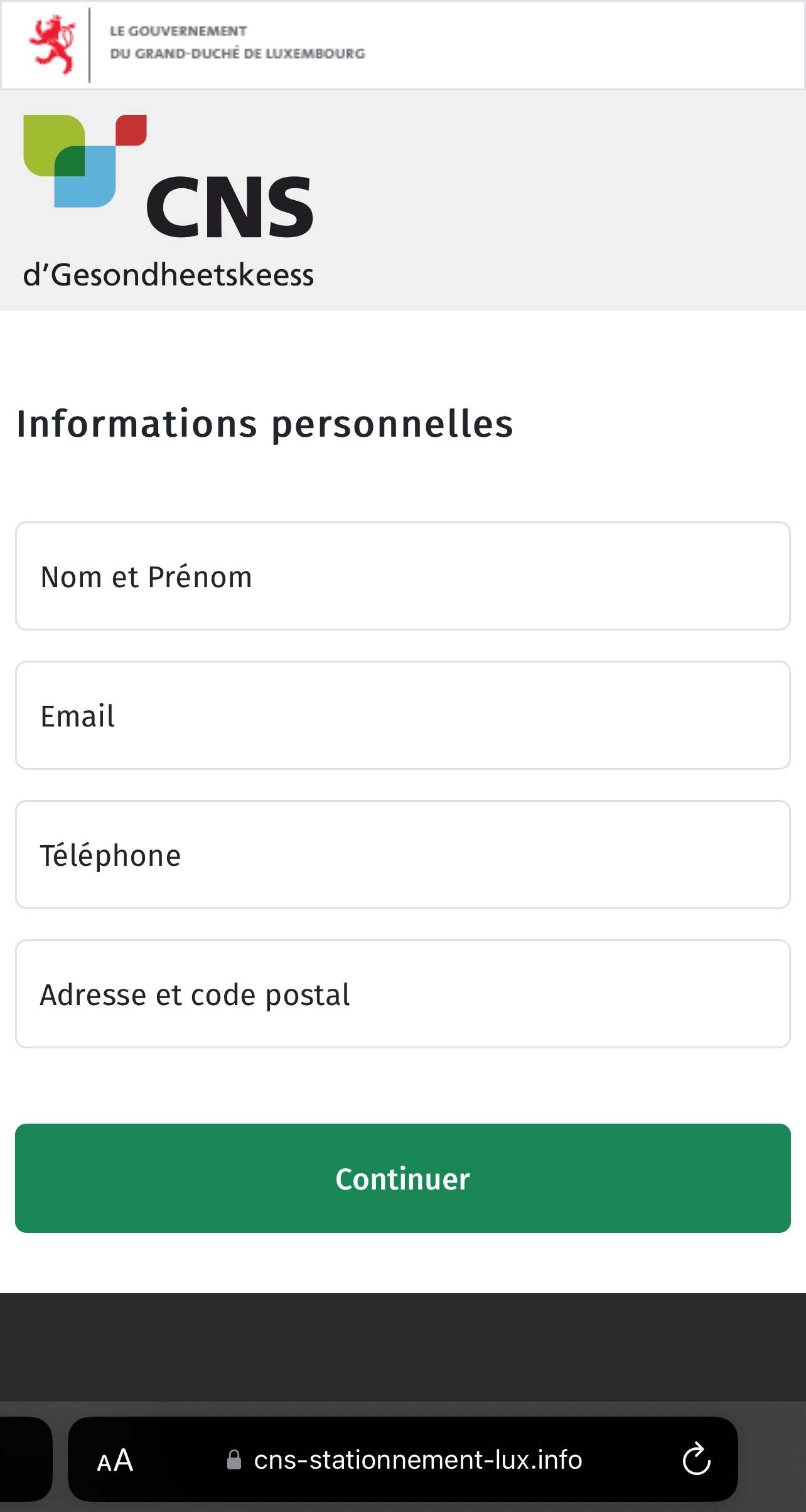Focus the Adresse et code postal field
The height and width of the screenshot is (1512, 806).
tap(402, 994)
